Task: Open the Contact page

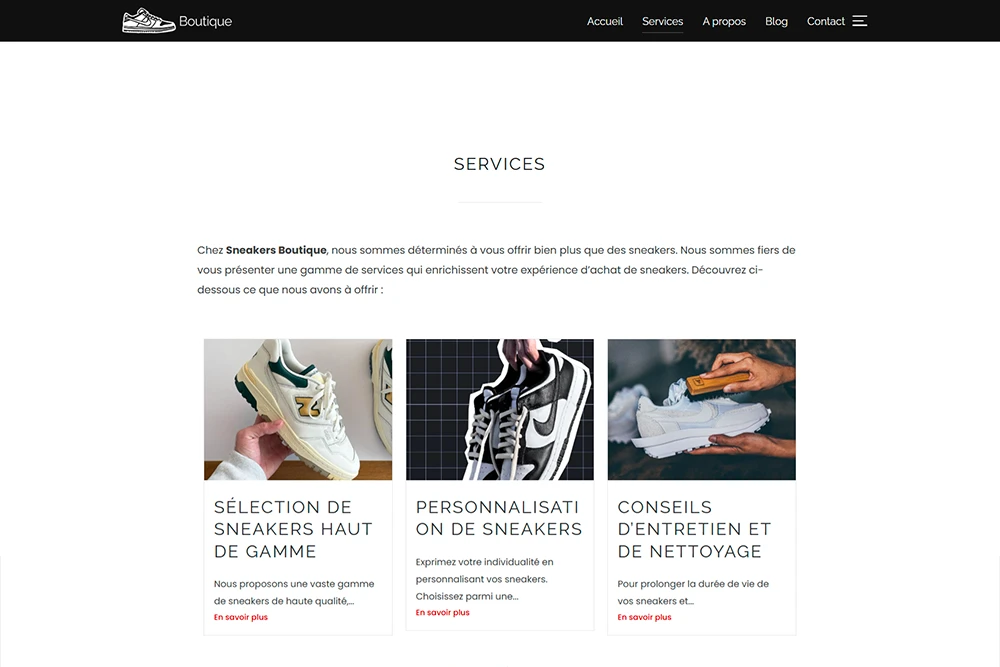Action: pyautogui.click(x=825, y=21)
